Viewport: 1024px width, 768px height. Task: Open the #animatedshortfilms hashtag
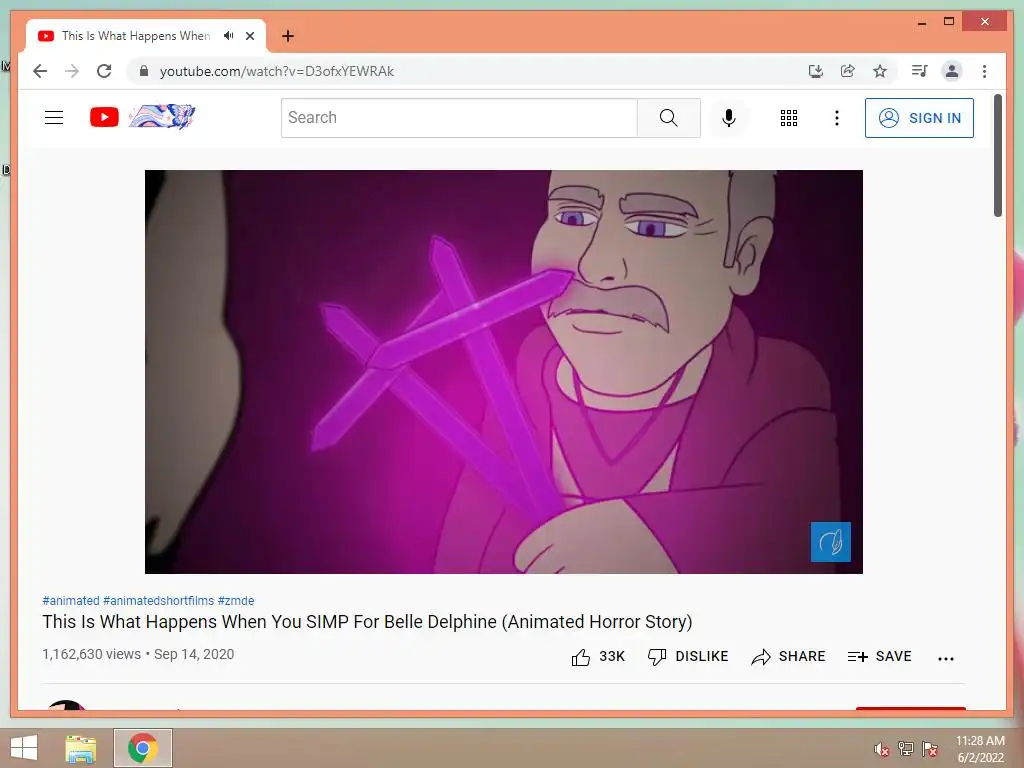coord(158,600)
